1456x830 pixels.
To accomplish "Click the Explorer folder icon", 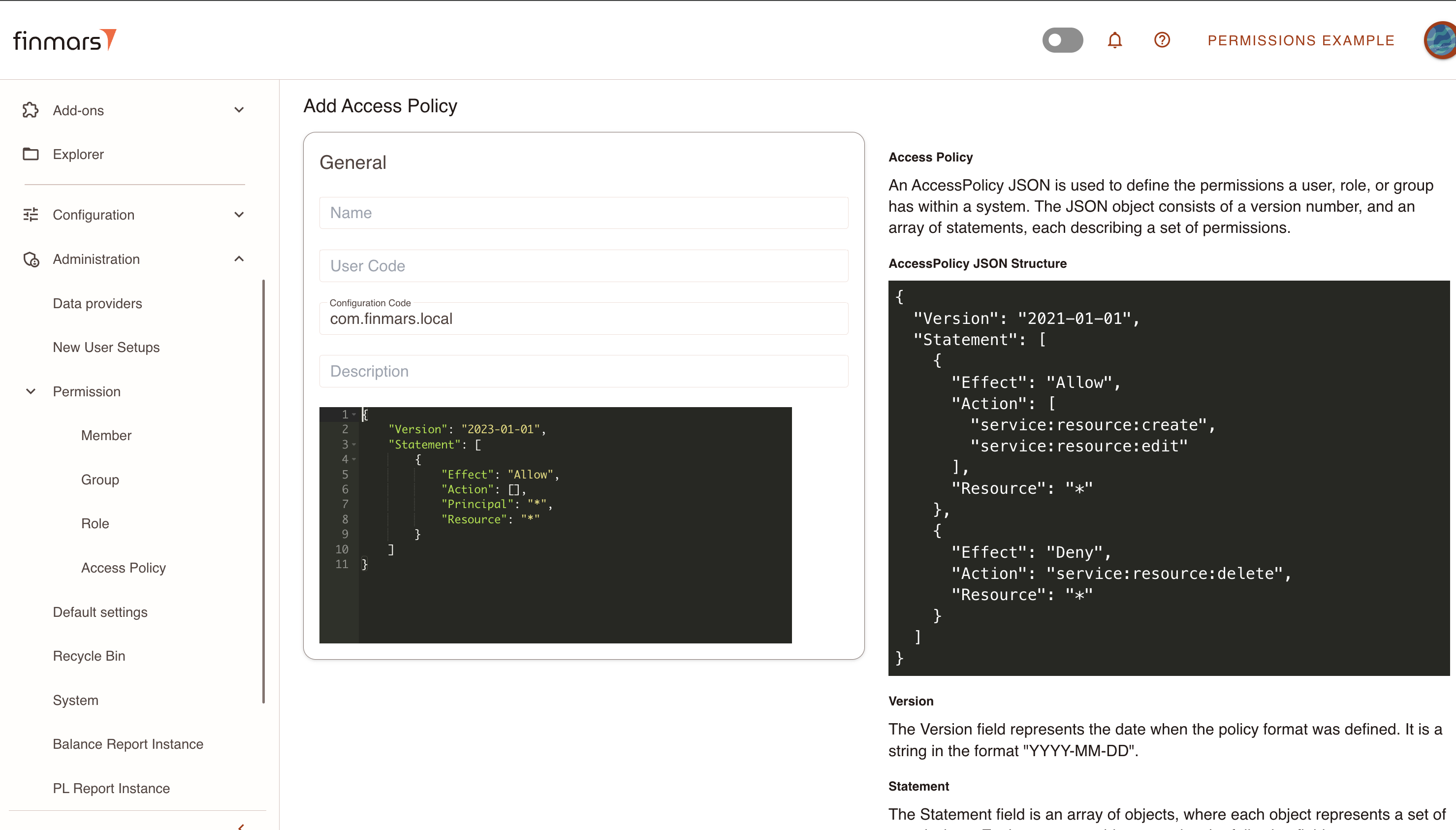I will pos(31,154).
